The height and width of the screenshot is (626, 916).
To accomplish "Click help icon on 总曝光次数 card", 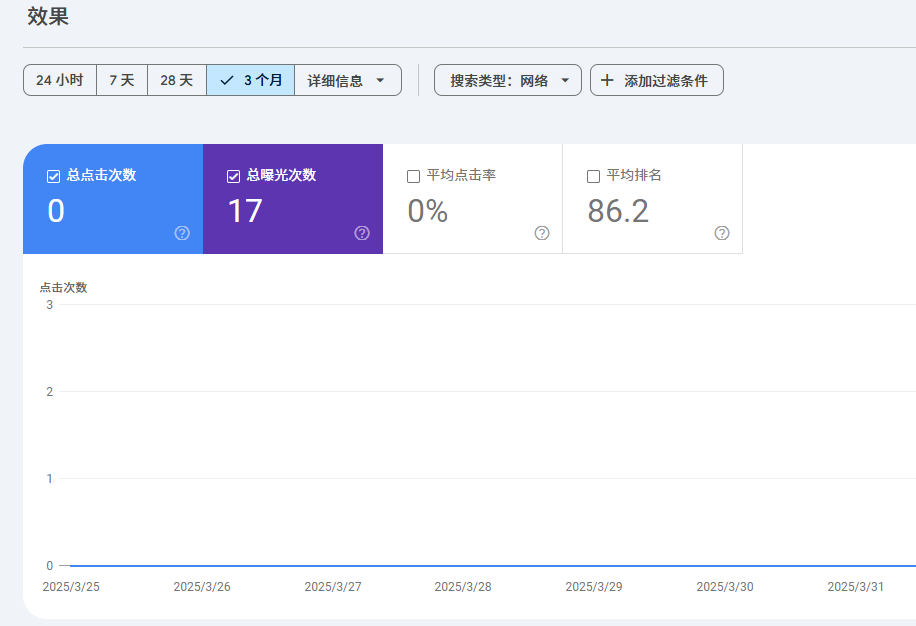I will [362, 233].
